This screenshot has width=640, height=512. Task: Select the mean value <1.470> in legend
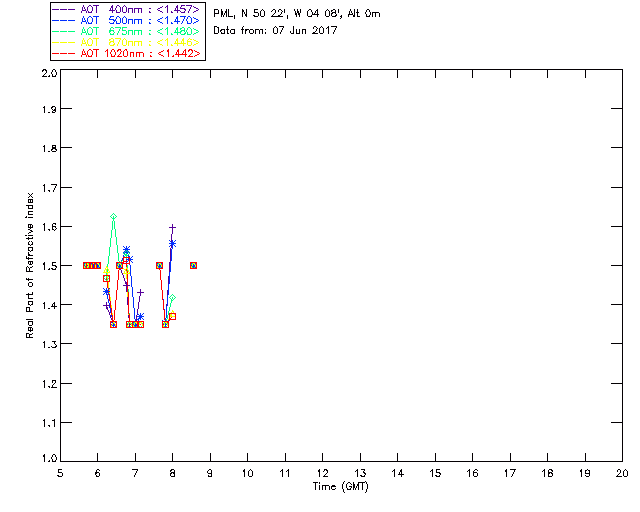click(x=178, y=20)
